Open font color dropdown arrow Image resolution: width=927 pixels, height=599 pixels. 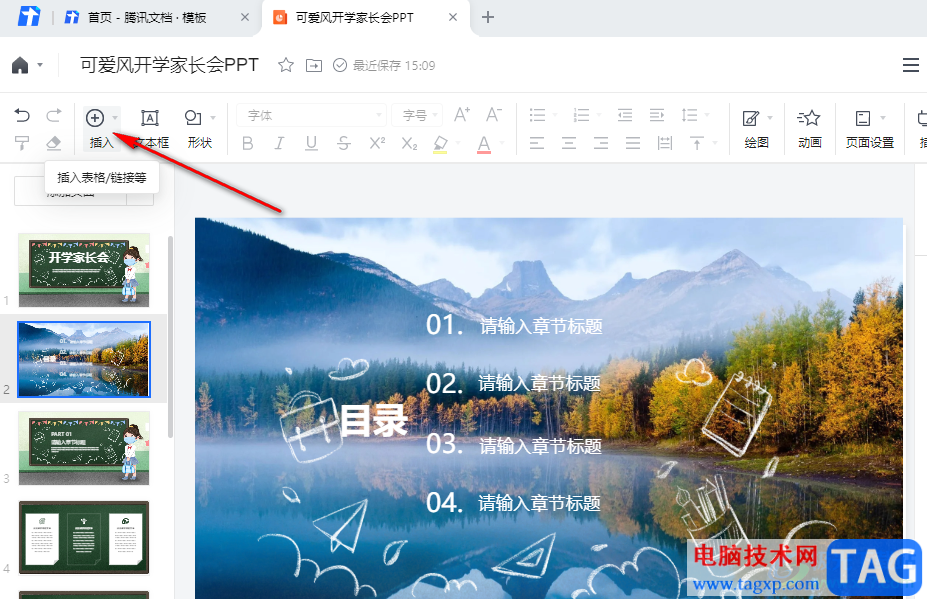502,143
